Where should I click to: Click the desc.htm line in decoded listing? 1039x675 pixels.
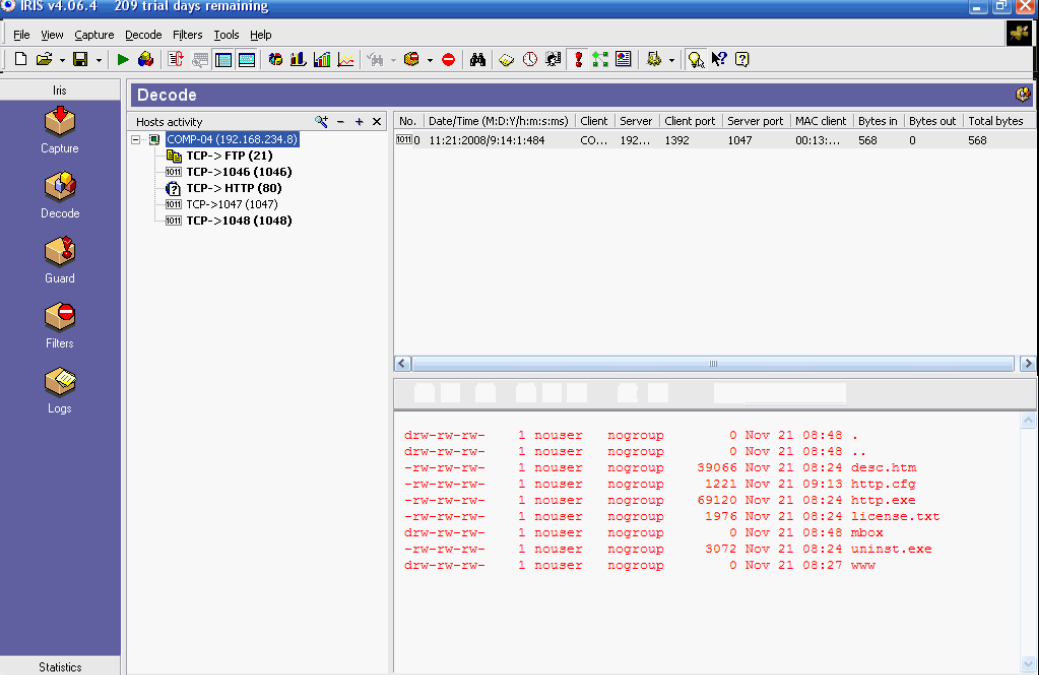[x=660, y=468]
